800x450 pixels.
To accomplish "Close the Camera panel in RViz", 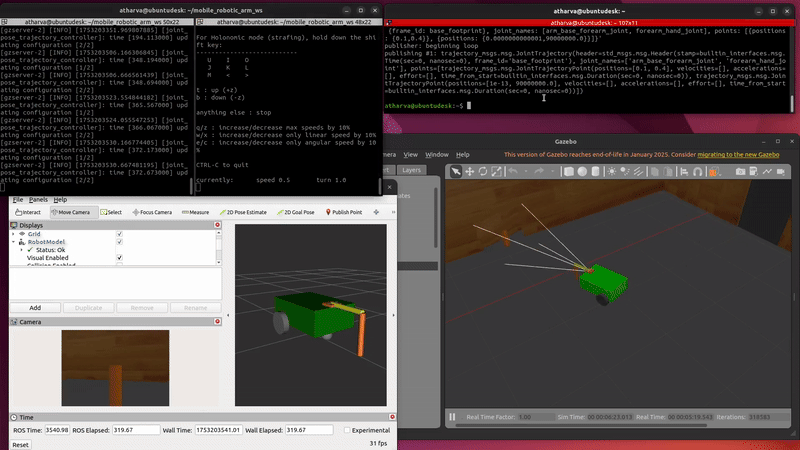I will (x=217, y=322).
